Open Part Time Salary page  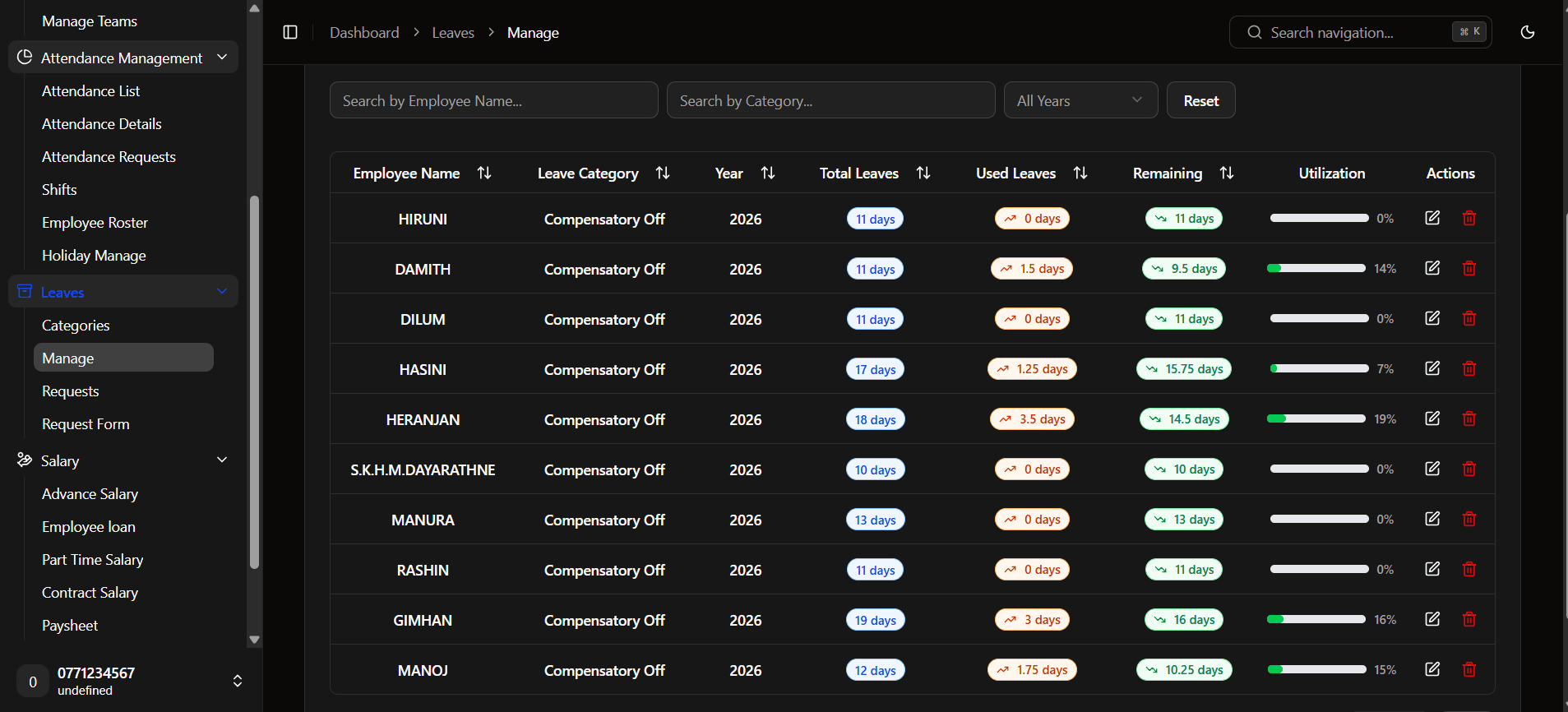[93, 560]
